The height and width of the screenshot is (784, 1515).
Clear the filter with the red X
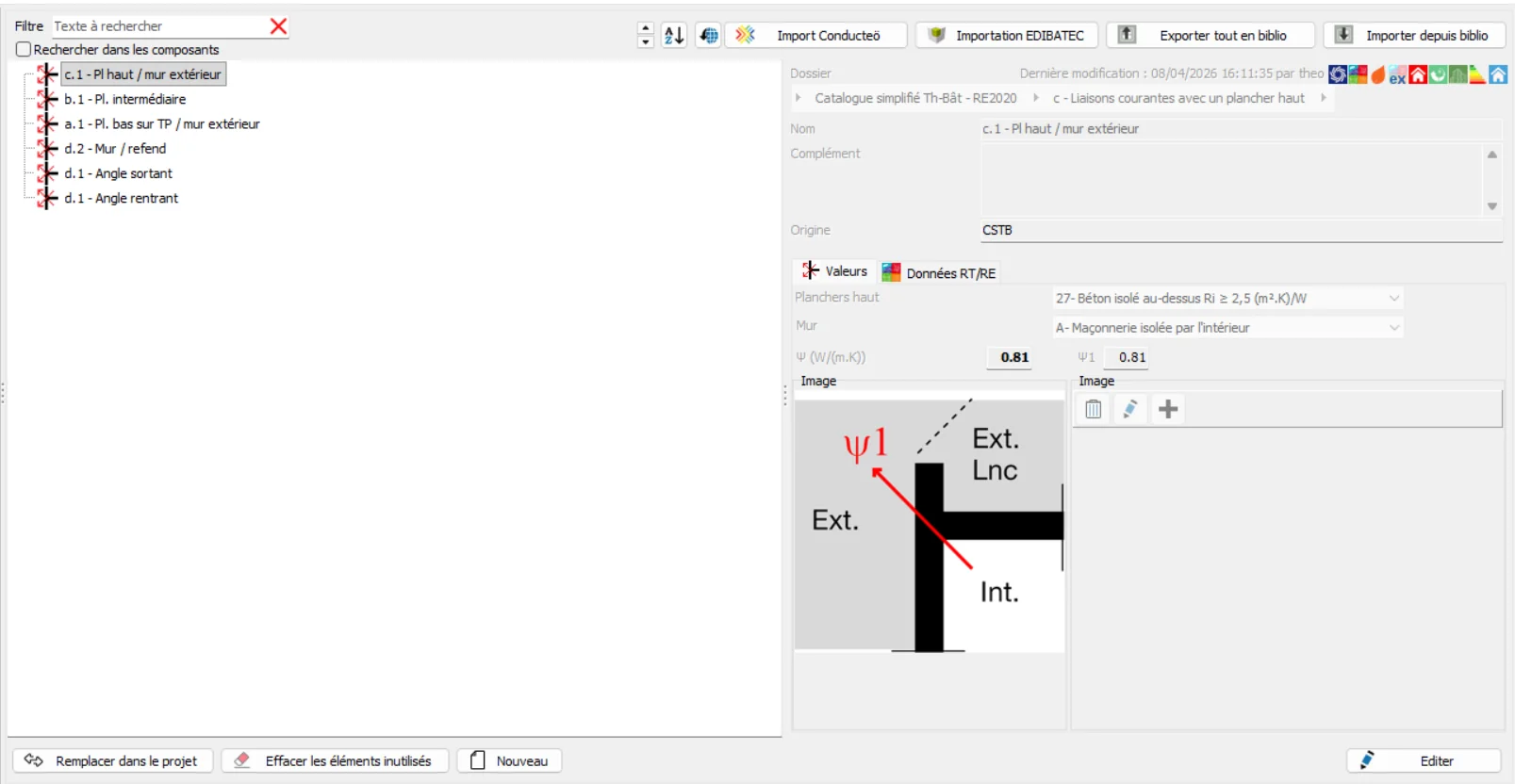tap(278, 26)
